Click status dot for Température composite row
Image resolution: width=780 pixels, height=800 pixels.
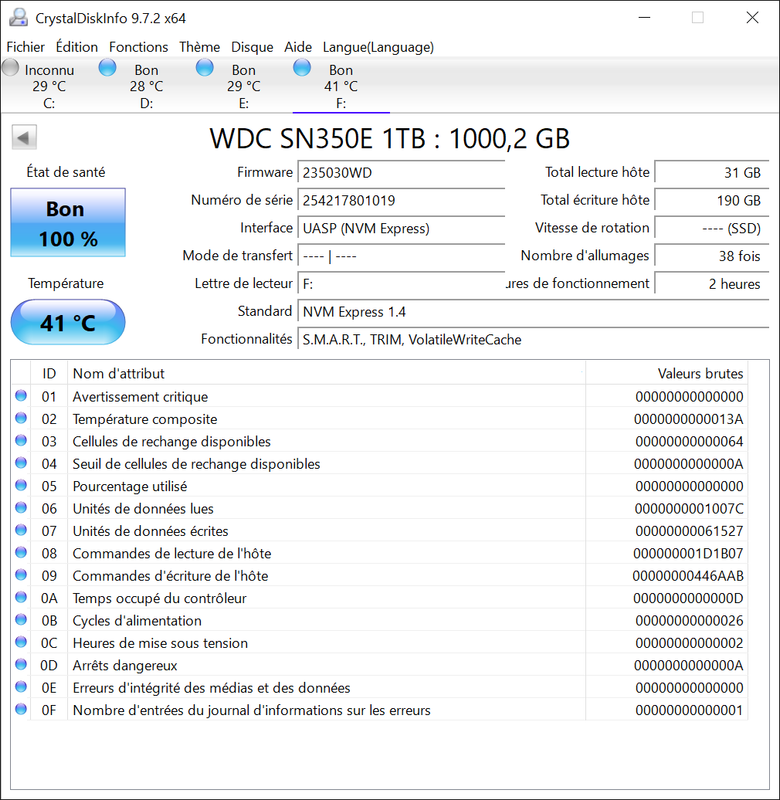(21, 418)
